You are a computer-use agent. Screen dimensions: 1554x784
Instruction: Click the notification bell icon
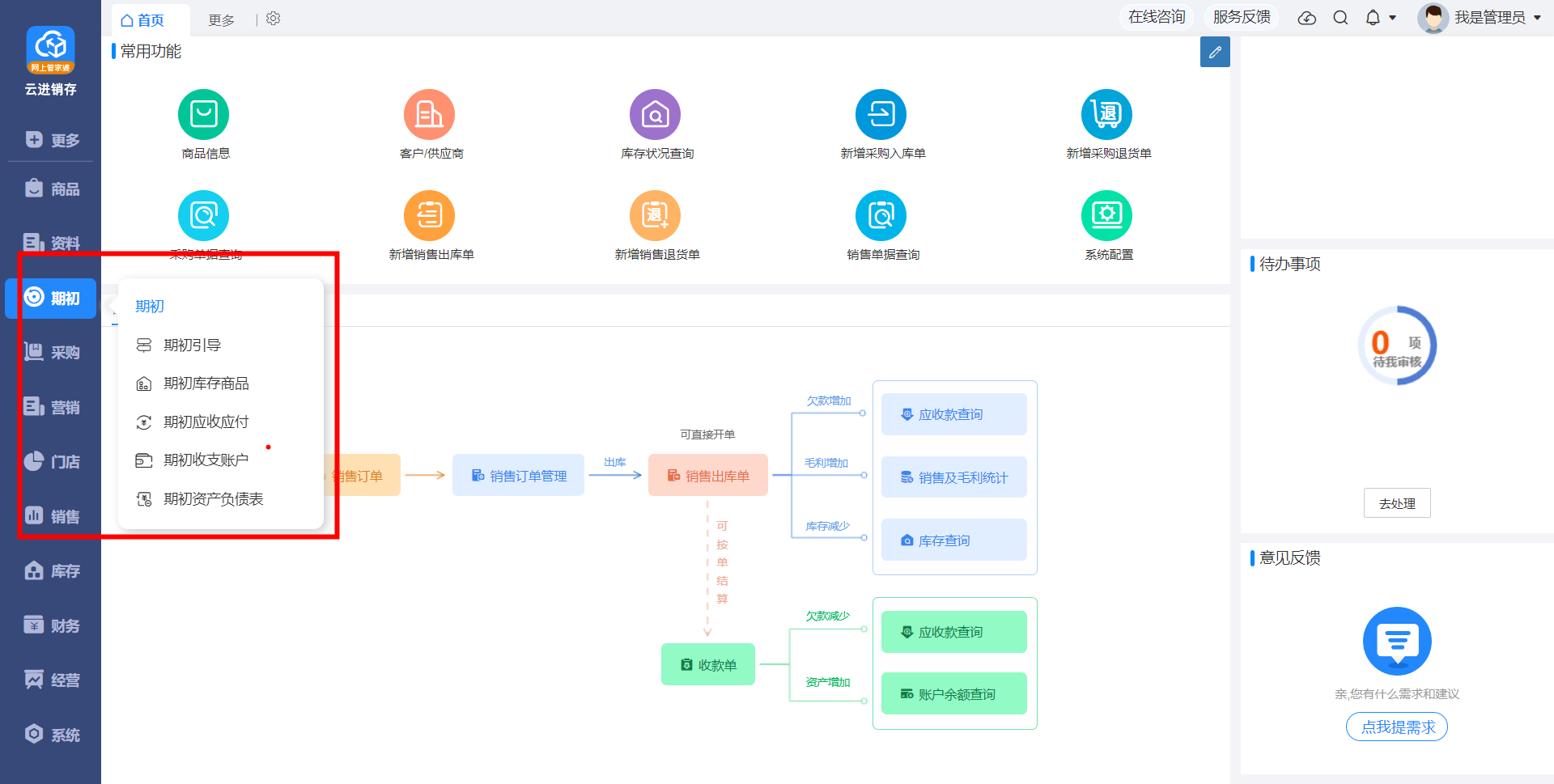[1373, 18]
